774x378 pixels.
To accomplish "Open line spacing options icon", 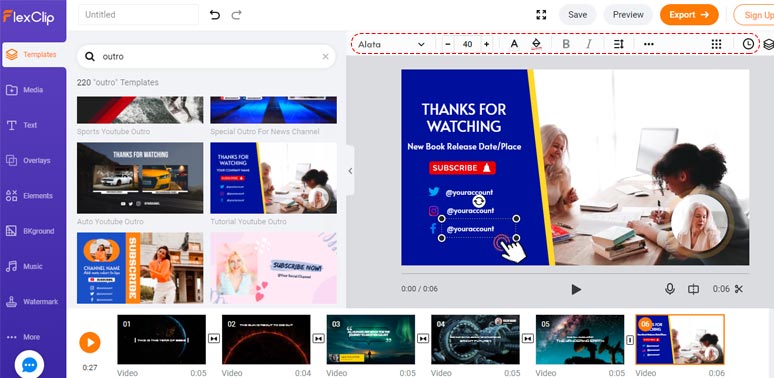I will (619, 44).
